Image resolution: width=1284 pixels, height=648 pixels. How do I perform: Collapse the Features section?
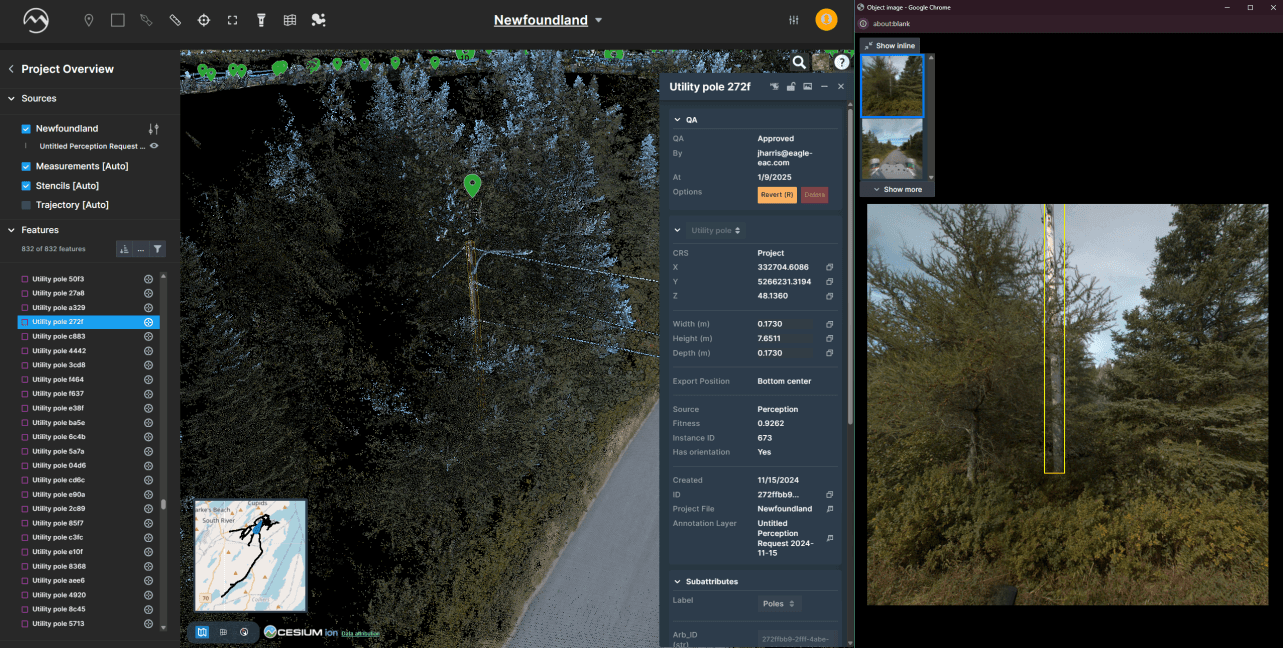point(11,230)
